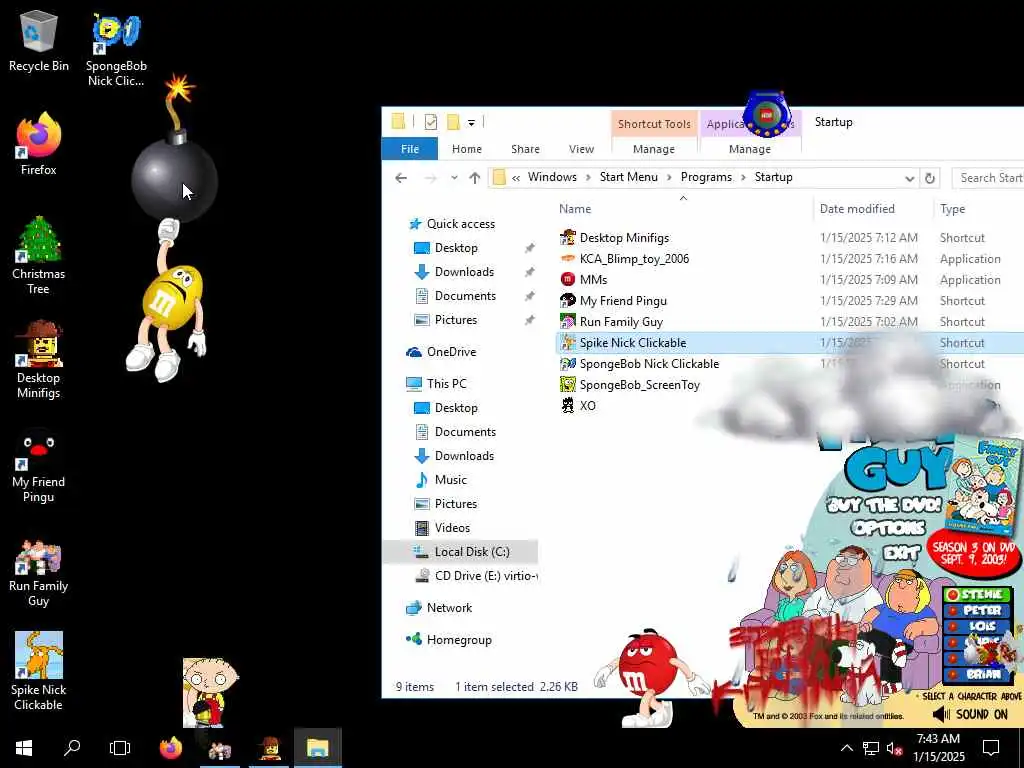Screen dimensions: 1024x768
Task: Launch Firefox from the desktop
Action: (x=39, y=144)
